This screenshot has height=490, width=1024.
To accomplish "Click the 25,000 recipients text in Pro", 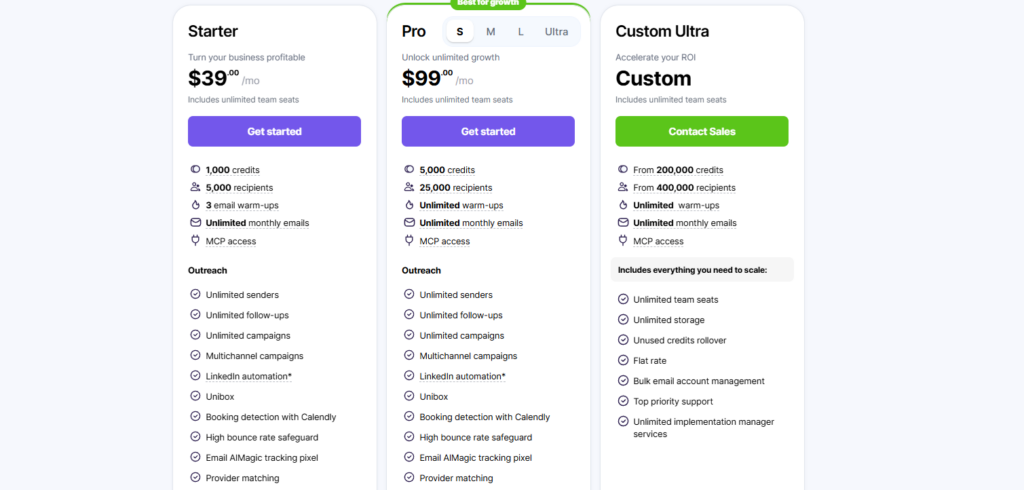I will 456,188.
